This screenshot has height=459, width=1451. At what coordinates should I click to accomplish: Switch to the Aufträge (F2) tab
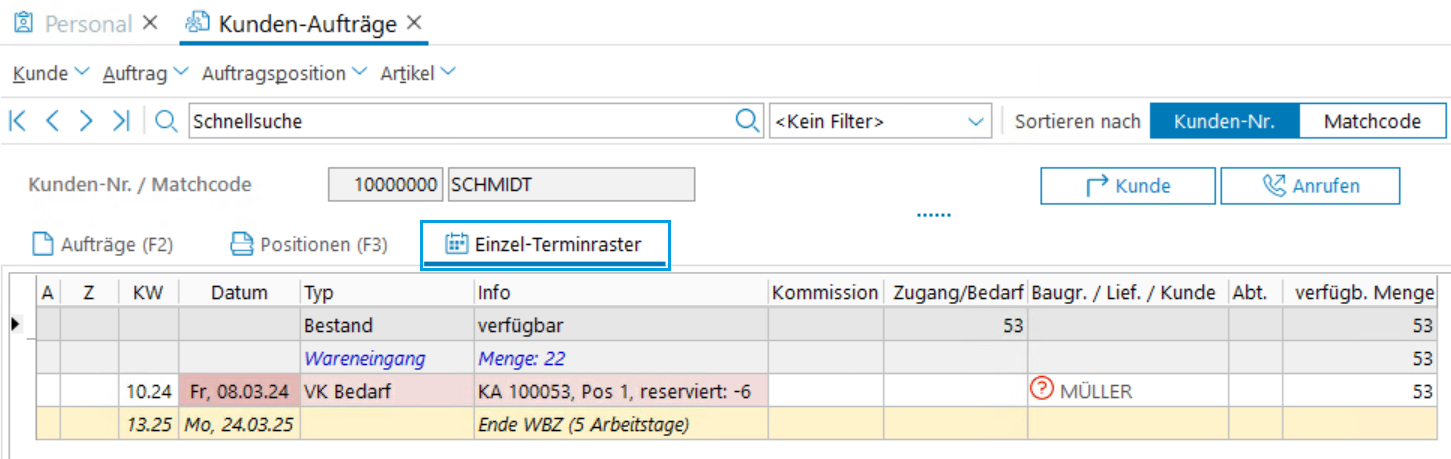click(x=103, y=244)
